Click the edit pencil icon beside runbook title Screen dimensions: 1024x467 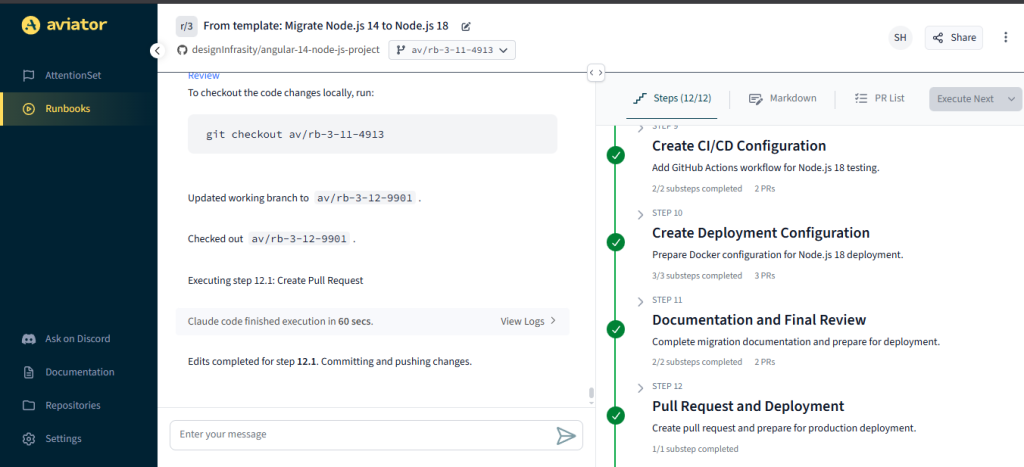coord(466,26)
